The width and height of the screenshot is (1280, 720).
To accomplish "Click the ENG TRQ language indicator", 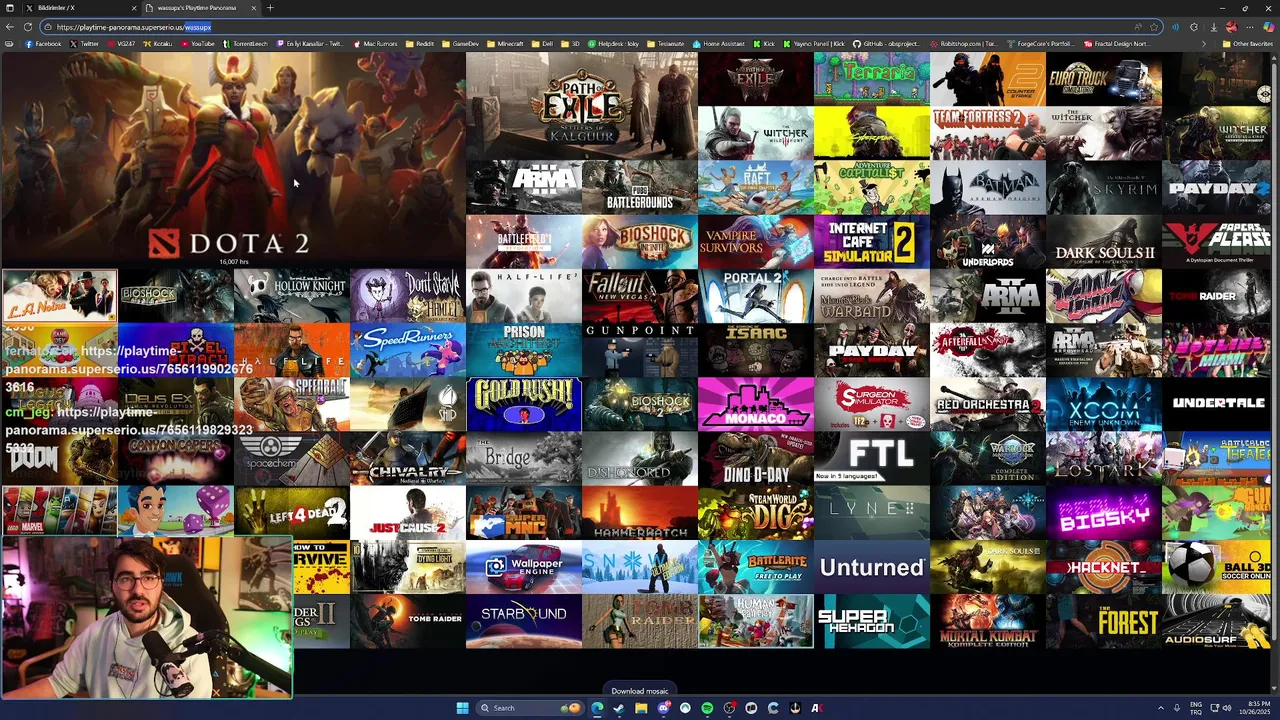I will tap(1196, 708).
